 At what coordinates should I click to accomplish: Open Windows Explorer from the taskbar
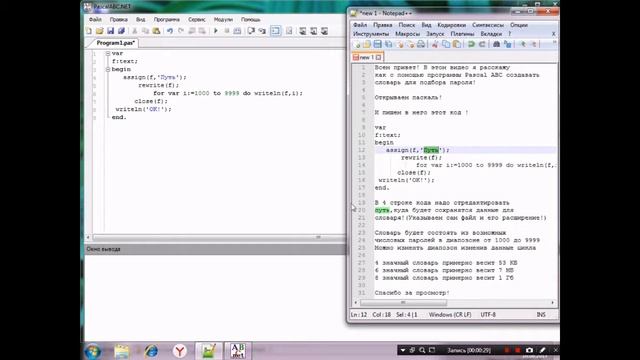point(122,351)
